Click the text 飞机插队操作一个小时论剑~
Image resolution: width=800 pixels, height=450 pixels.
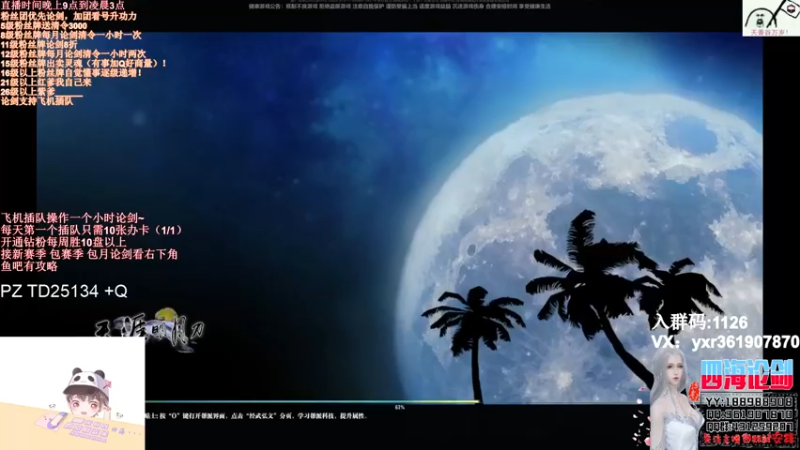click(x=72, y=218)
